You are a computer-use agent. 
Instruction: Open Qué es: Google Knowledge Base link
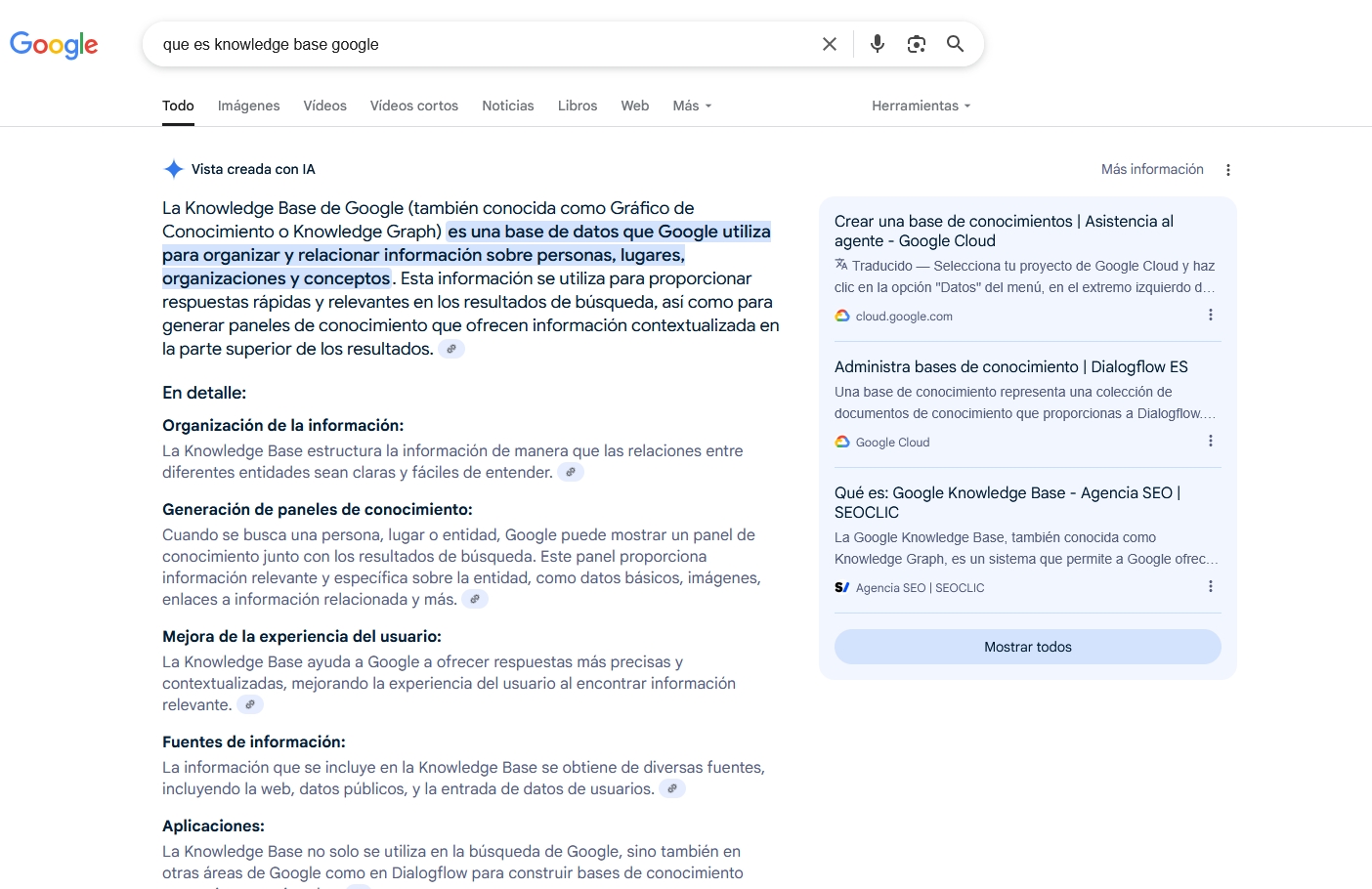pos(1008,502)
